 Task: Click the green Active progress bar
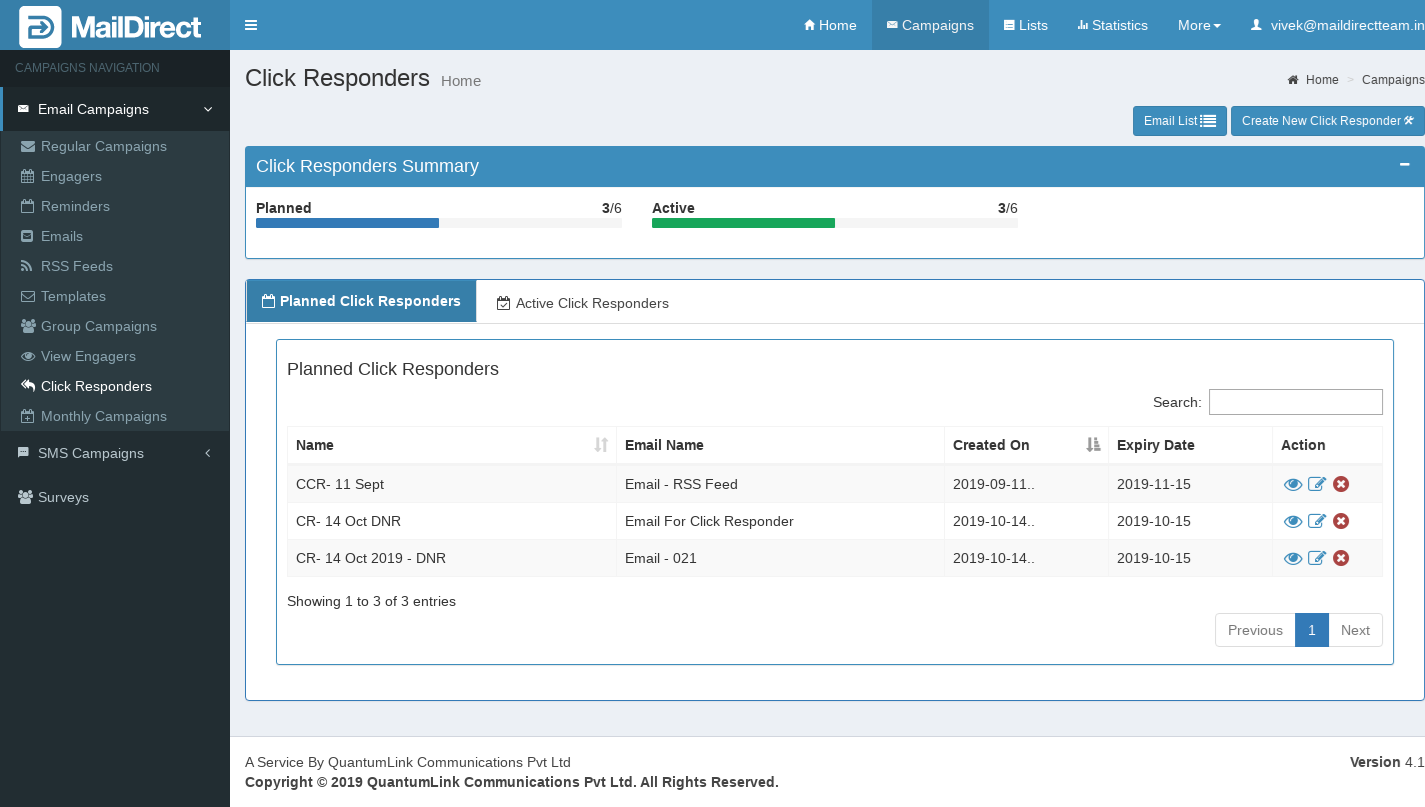pos(743,223)
